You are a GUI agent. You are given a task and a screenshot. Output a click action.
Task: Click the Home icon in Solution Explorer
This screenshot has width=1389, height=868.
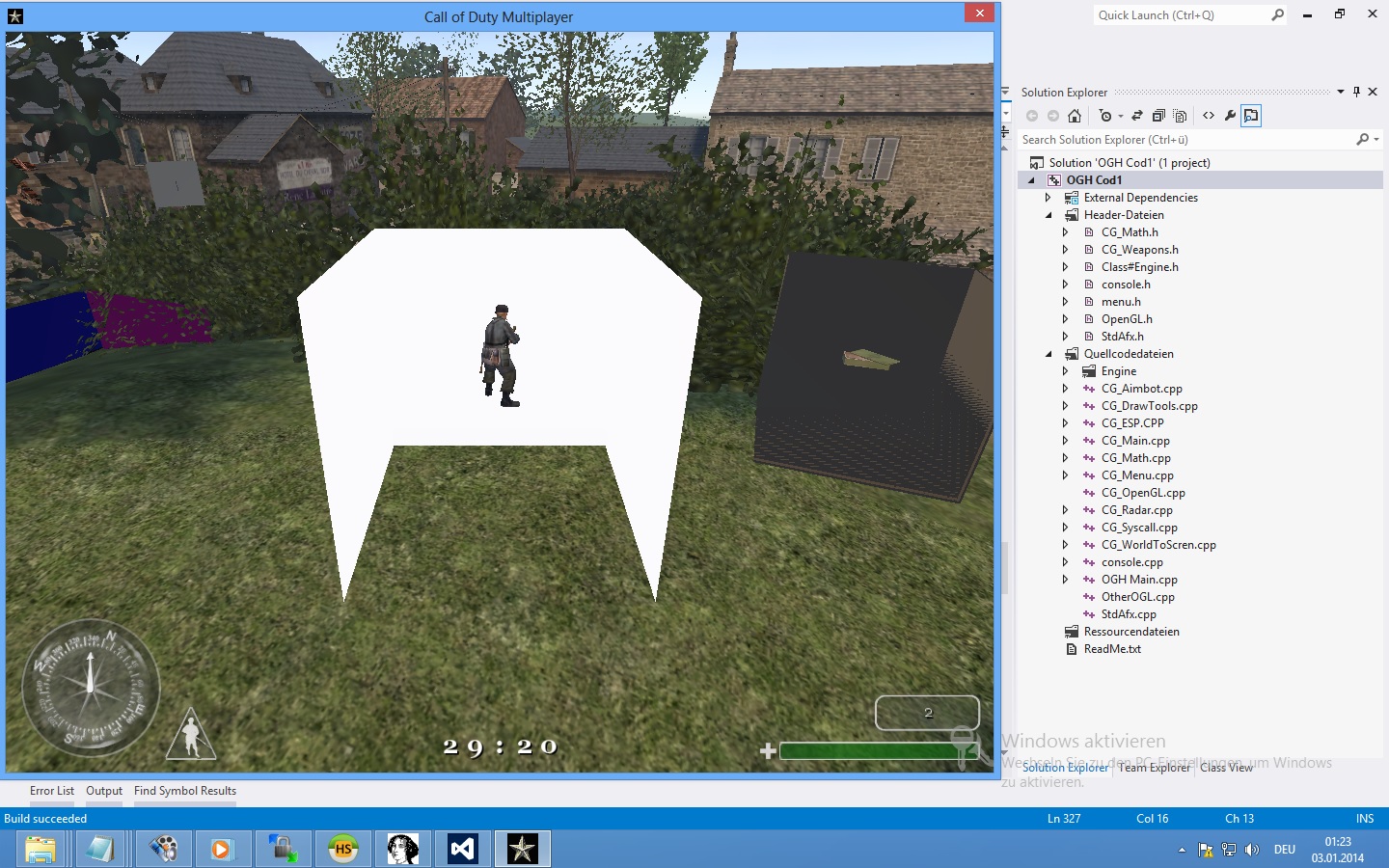tap(1075, 116)
